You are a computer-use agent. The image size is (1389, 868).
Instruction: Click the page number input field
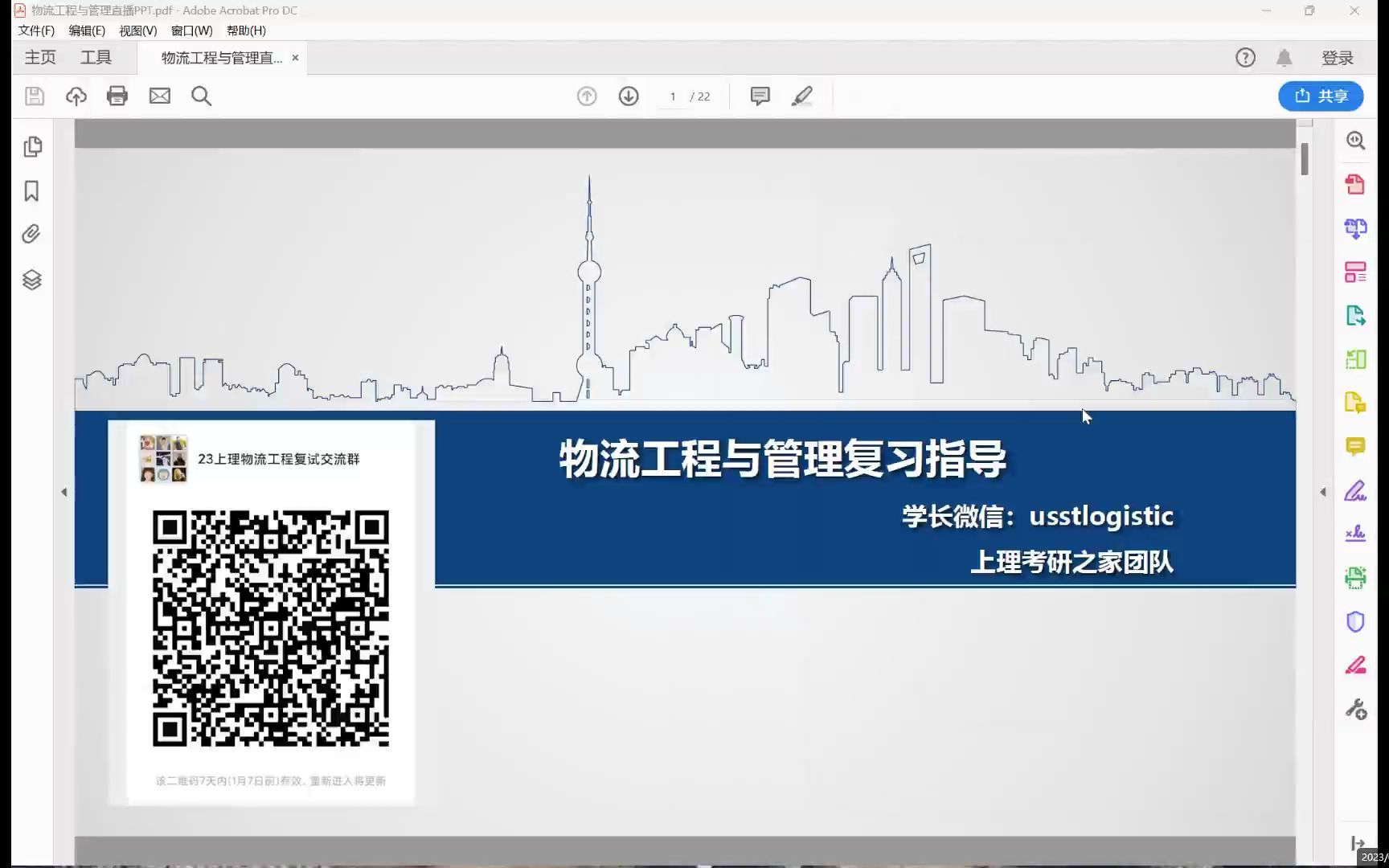pos(673,96)
